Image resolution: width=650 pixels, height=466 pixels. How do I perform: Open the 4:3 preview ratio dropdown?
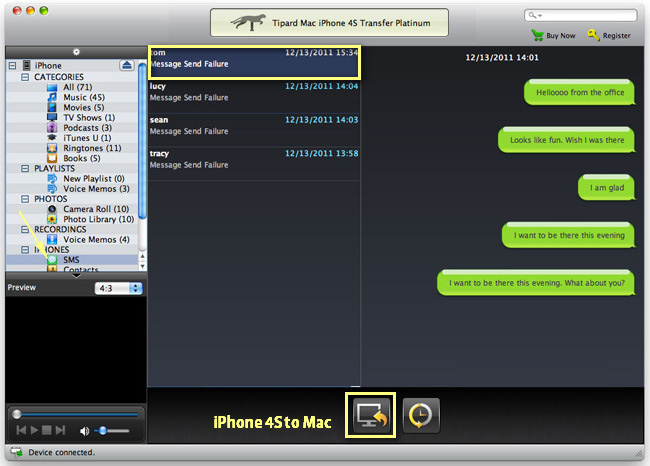(x=119, y=288)
